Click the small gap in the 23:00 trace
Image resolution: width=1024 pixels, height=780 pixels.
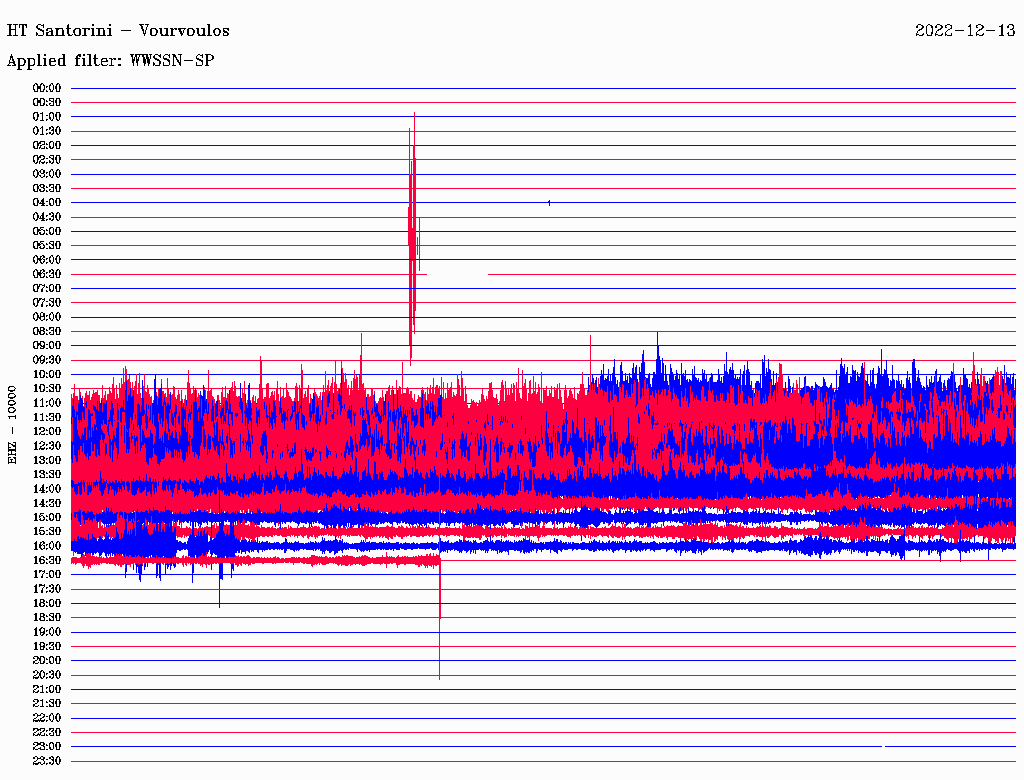pyautogui.click(x=883, y=746)
